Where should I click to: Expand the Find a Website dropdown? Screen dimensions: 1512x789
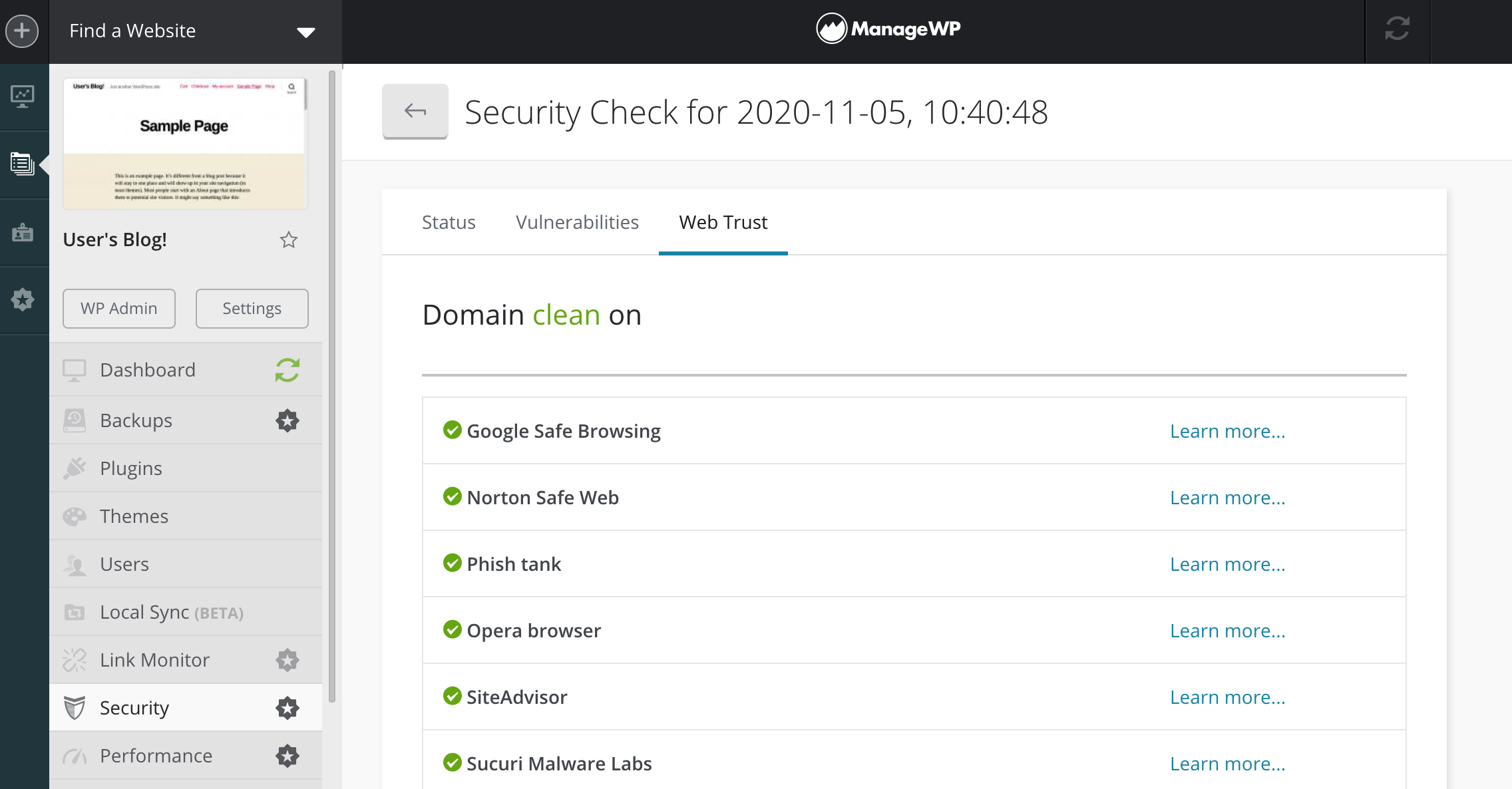tap(305, 32)
